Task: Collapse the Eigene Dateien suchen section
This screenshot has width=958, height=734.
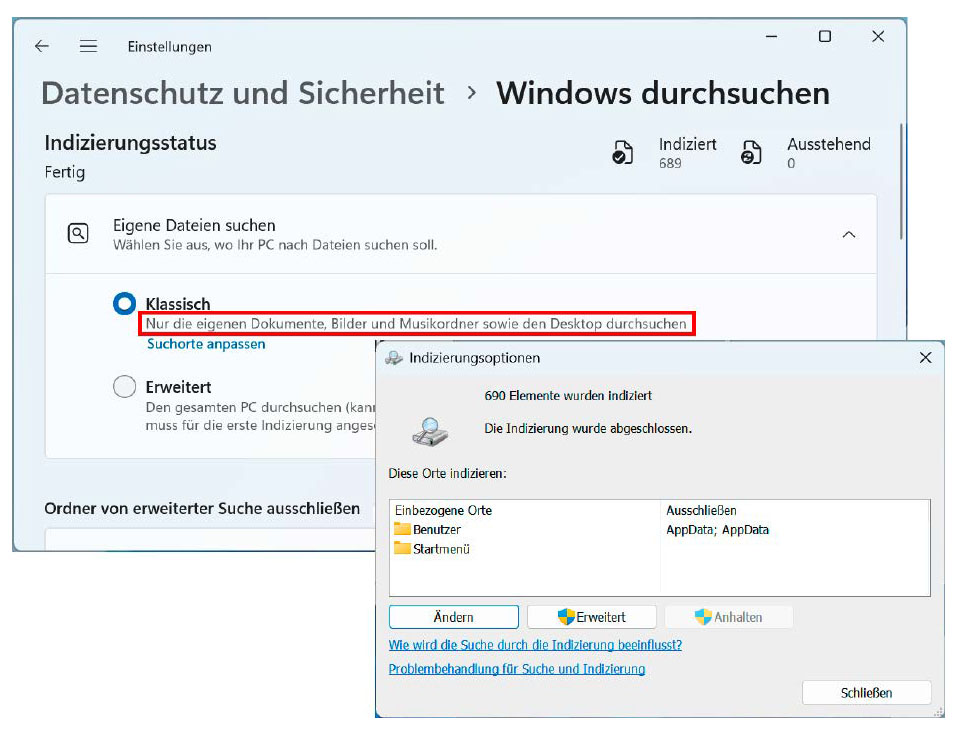Action: click(849, 235)
